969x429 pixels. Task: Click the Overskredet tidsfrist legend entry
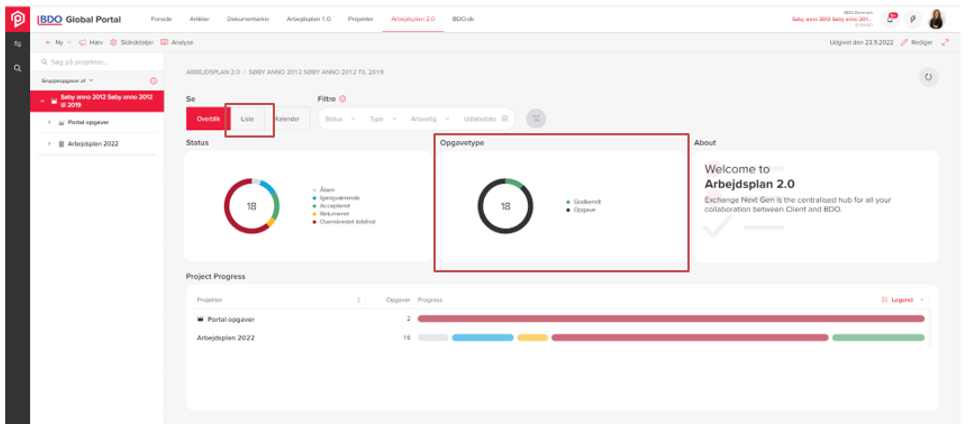[345, 221]
